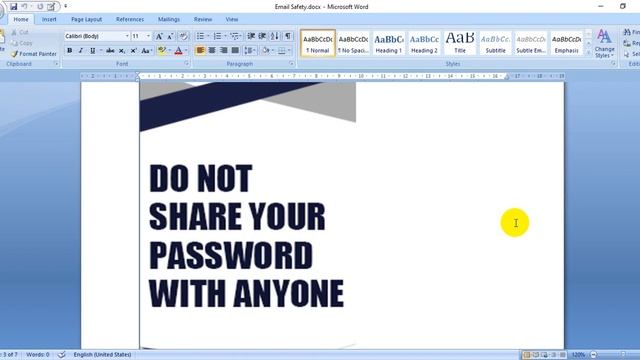
Task: Apply the Emphasis style
Action: [567, 43]
